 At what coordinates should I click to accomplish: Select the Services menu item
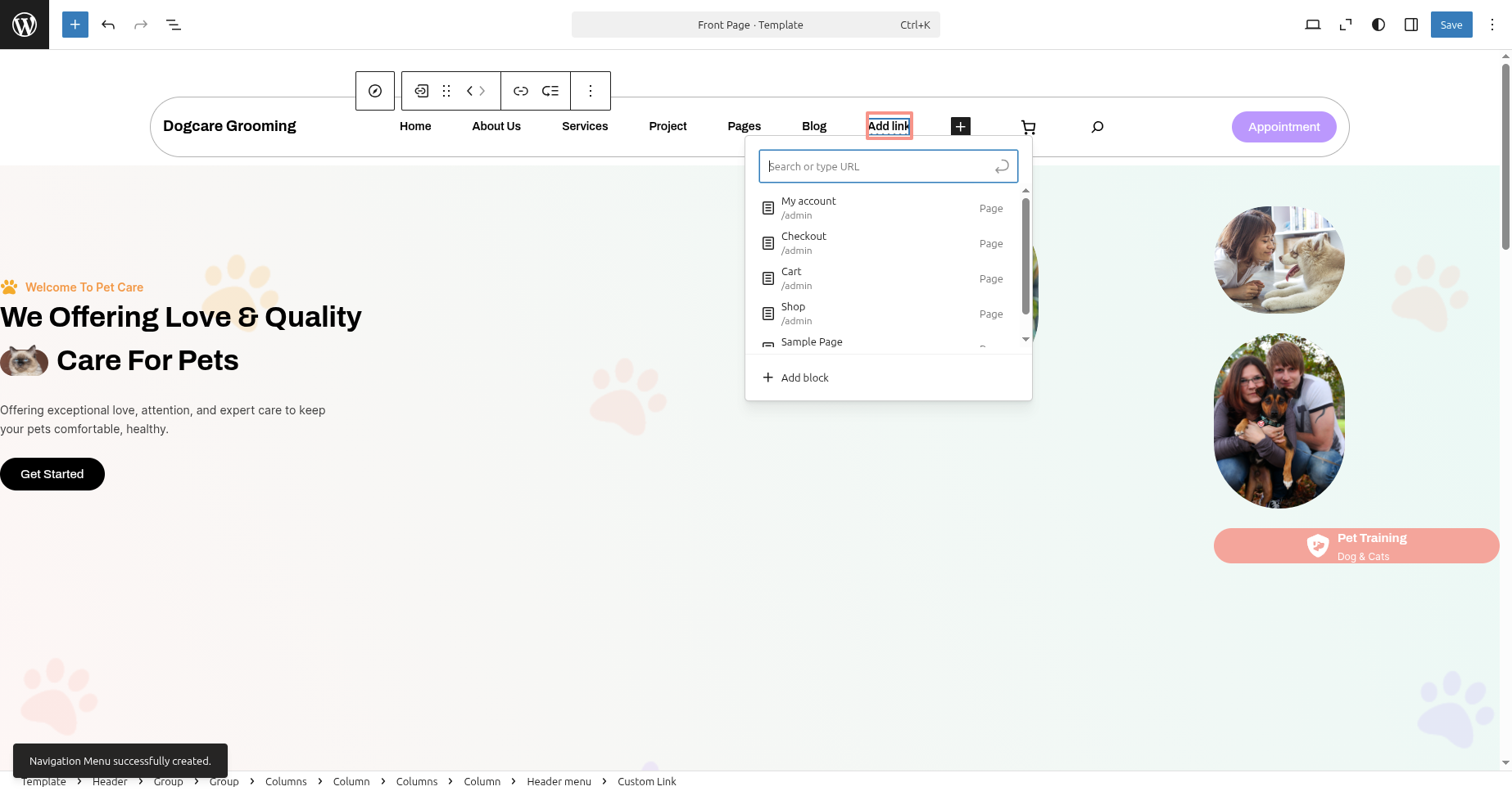tap(585, 126)
